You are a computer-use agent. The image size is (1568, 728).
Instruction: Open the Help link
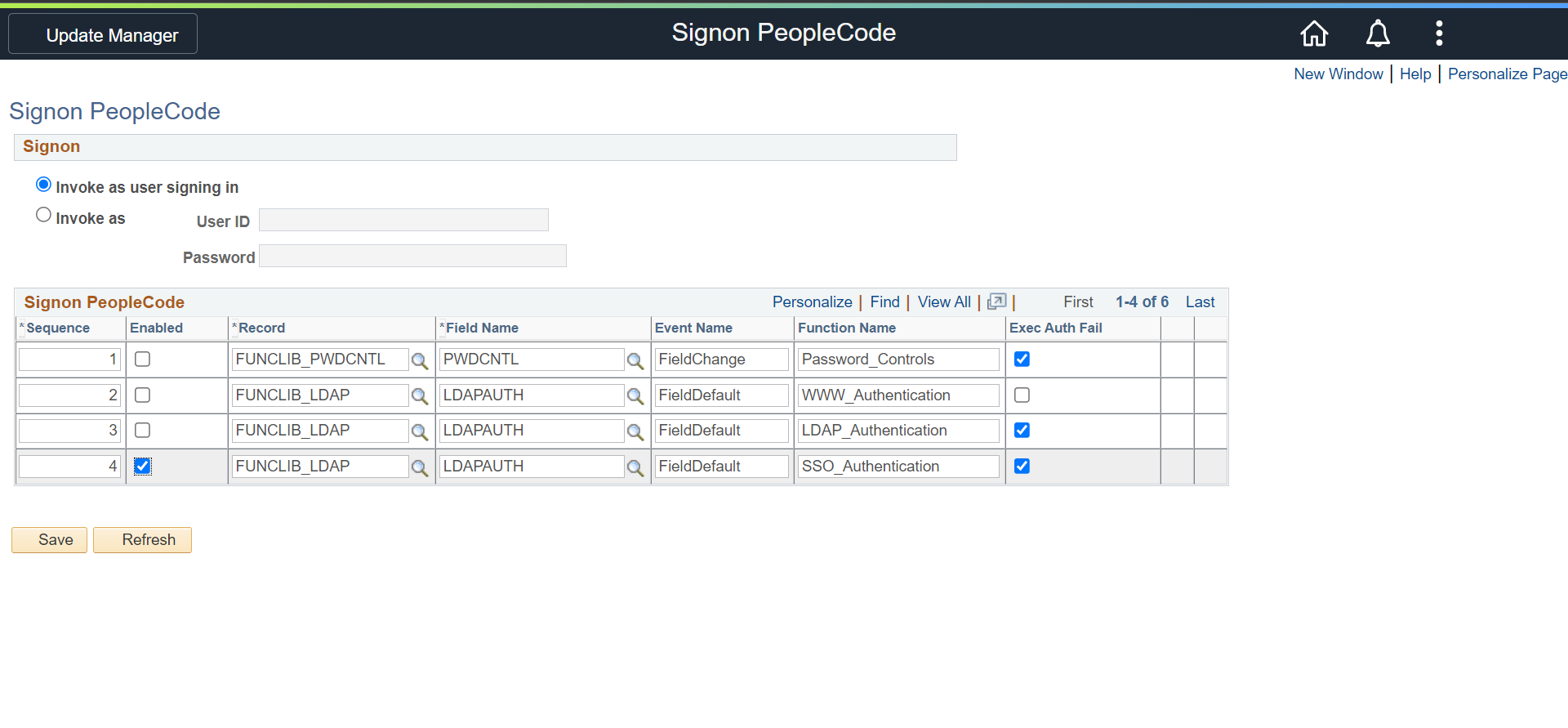pyautogui.click(x=1415, y=74)
